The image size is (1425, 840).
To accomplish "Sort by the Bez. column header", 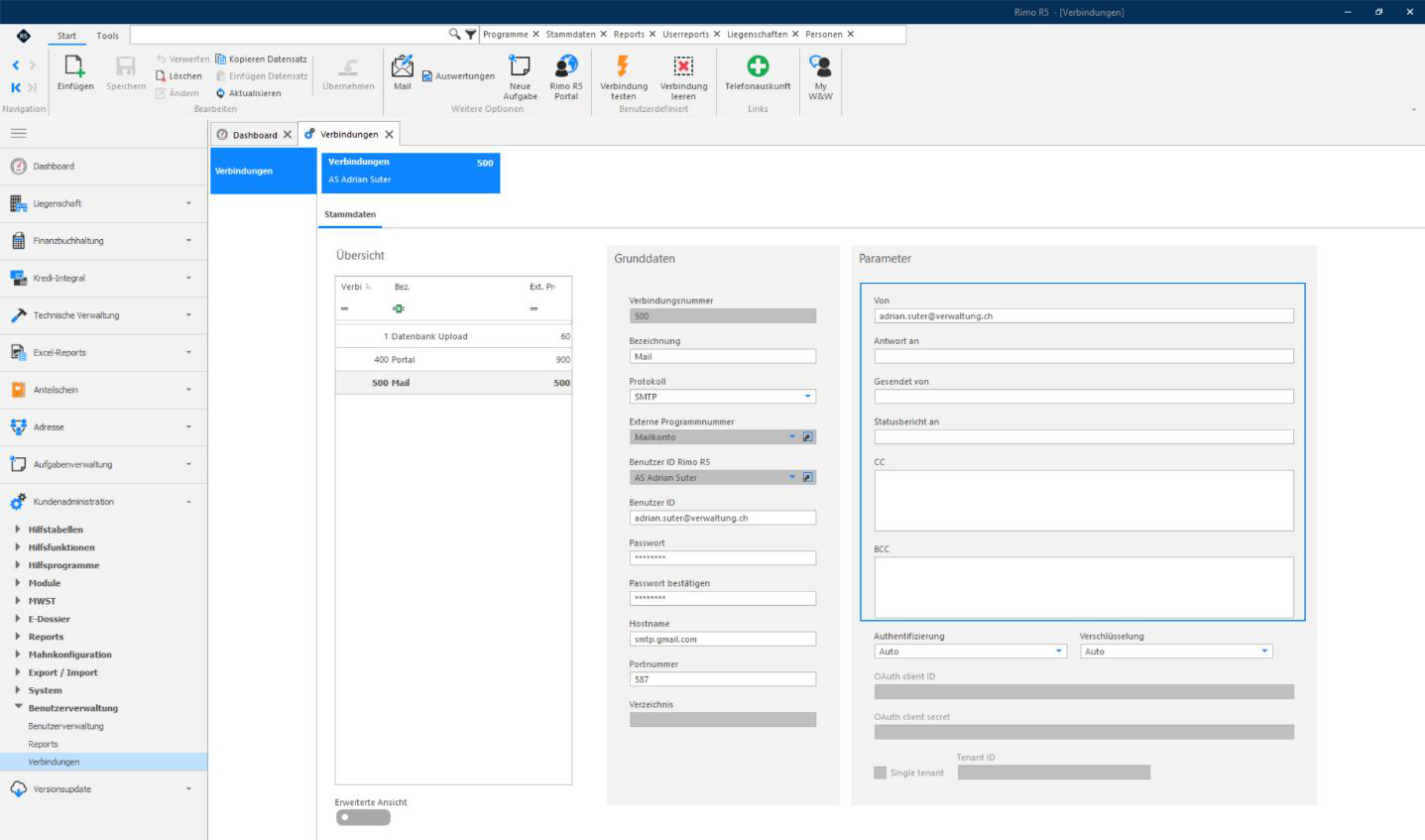I will pyautogui.click(x=402, y=287).
